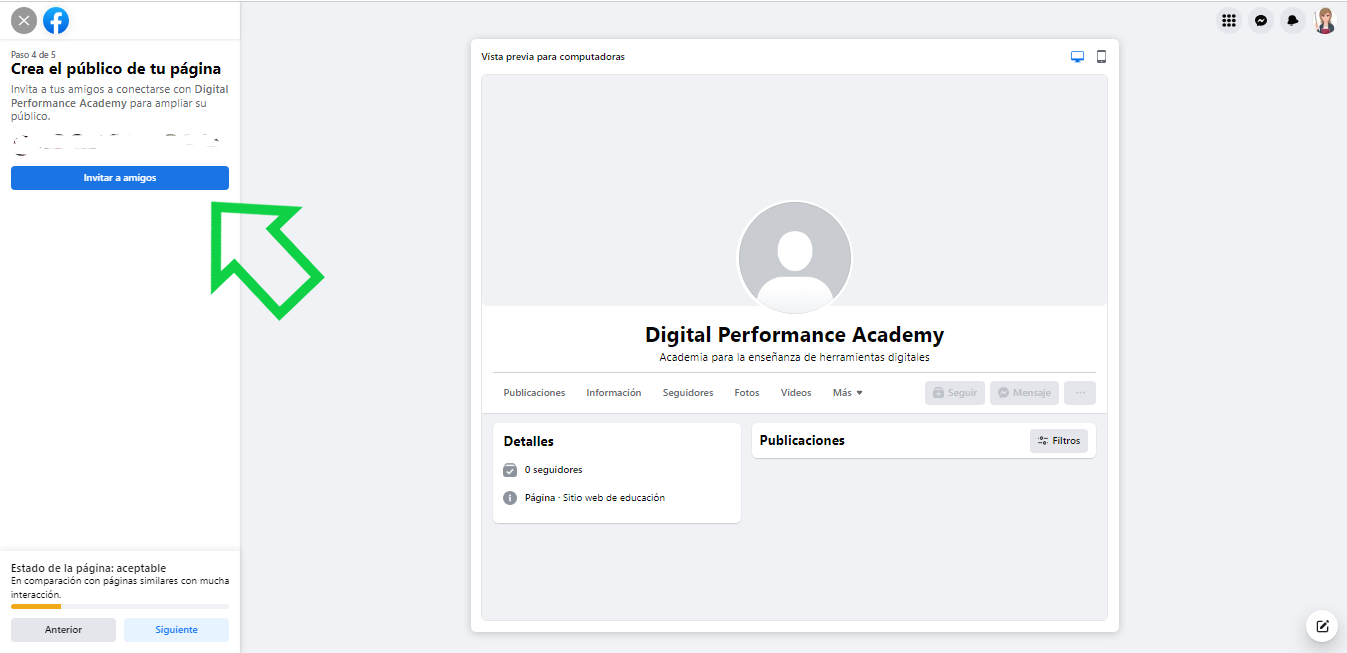Click the Invitar a amigos button
The height and width of the screenshot is (653, 1347).
[x=120, y=178]
